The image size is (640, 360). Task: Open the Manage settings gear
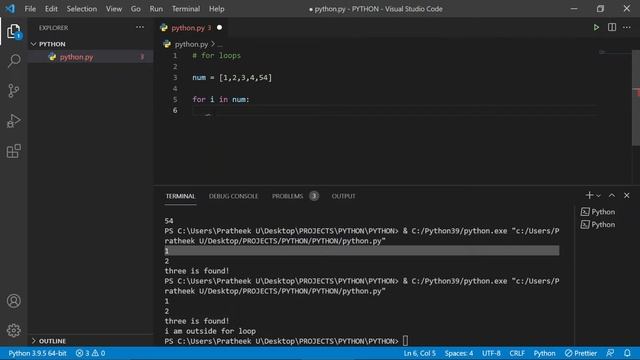coord(13,330)
